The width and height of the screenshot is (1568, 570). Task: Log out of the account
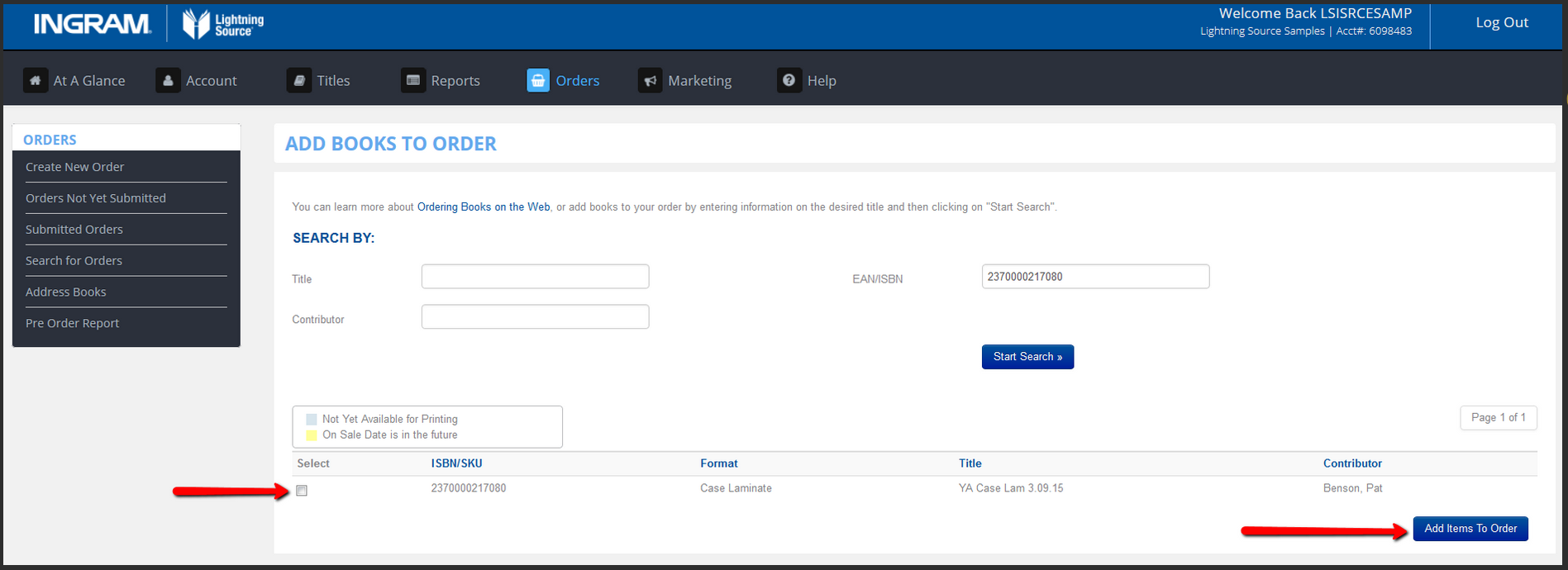[1501, 22]
